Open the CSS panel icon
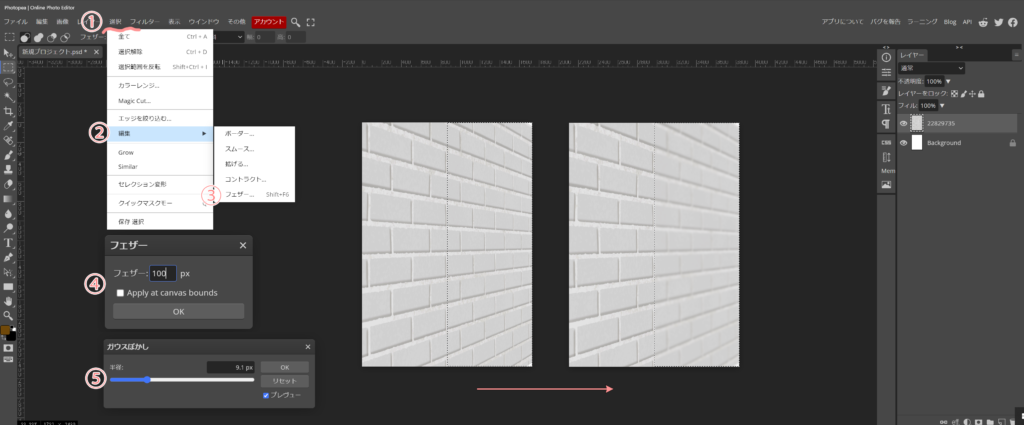 pyautogui.click(x=886, y=142)
